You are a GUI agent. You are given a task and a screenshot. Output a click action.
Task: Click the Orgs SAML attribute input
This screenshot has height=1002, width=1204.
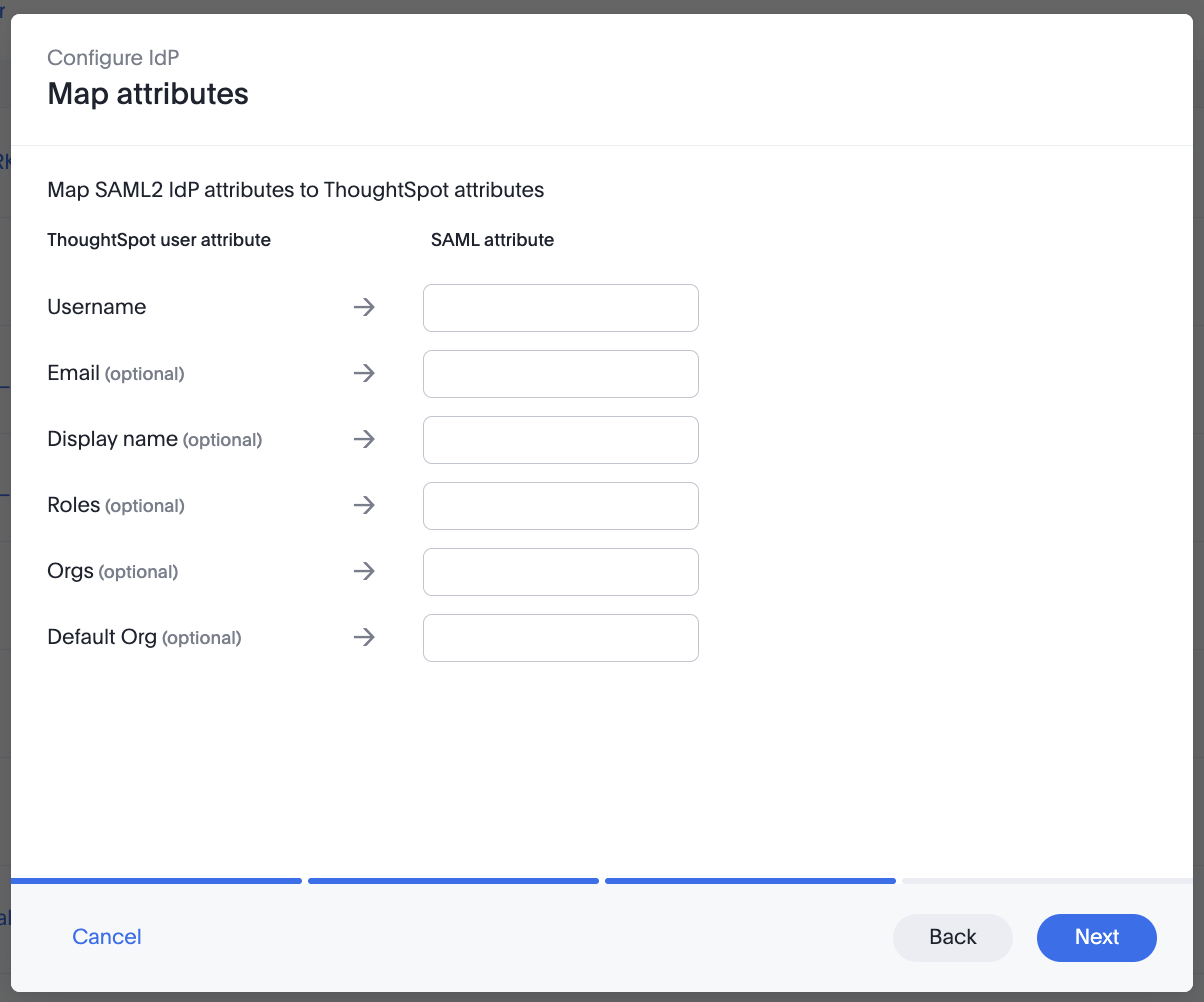point(561,572)
